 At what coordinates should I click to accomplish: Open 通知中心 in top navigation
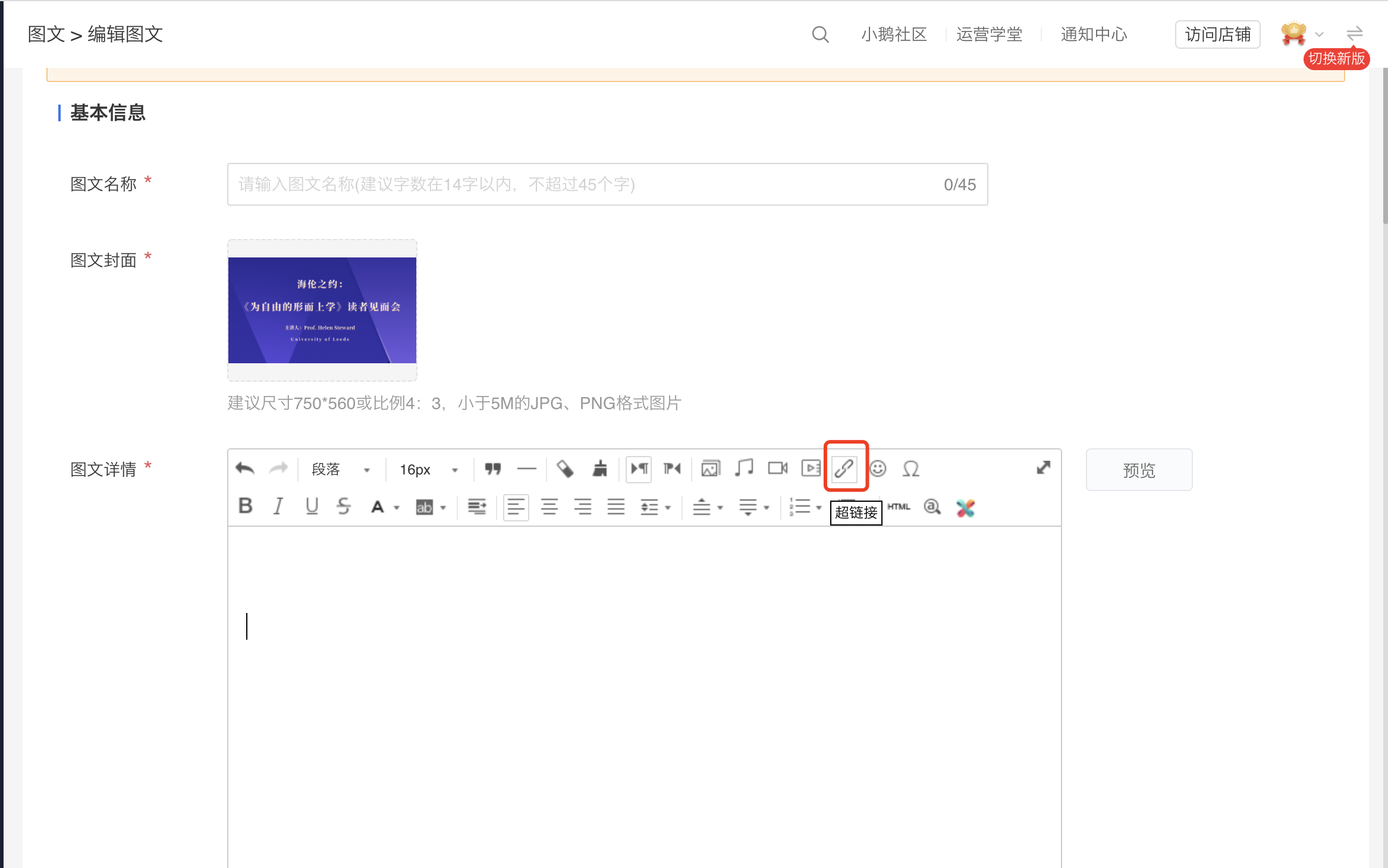(x=1093, y=34)
